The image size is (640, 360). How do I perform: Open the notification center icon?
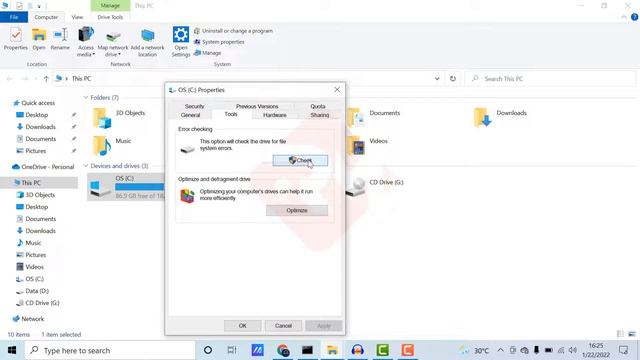click(623, 350)
